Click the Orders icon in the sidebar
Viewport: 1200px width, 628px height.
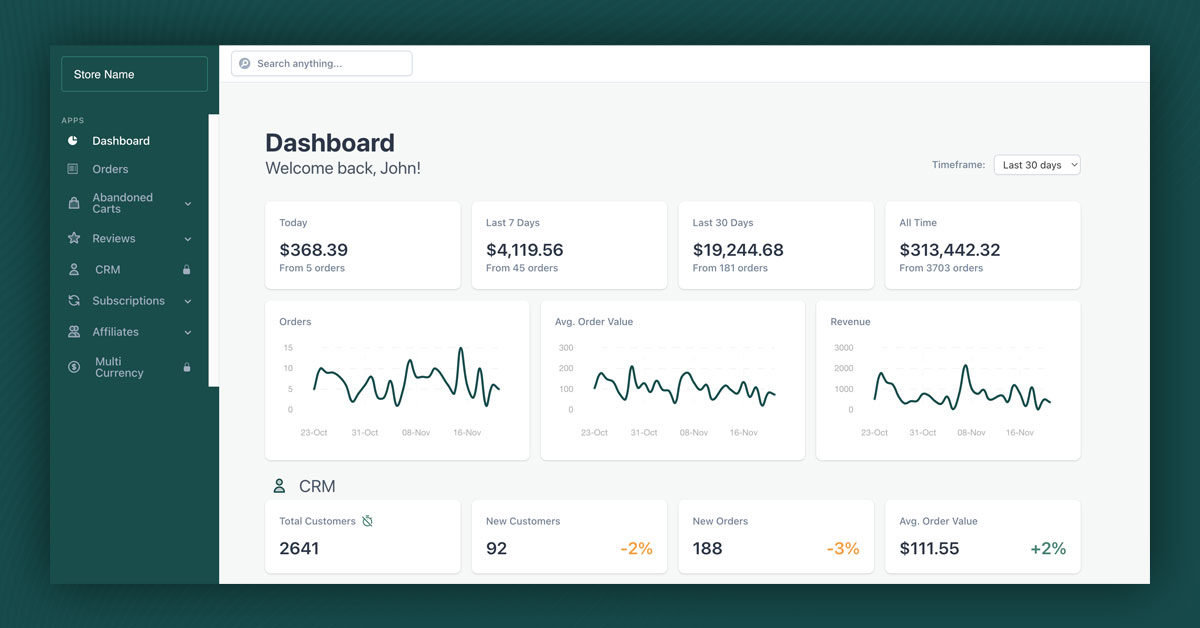pos(73,169)
